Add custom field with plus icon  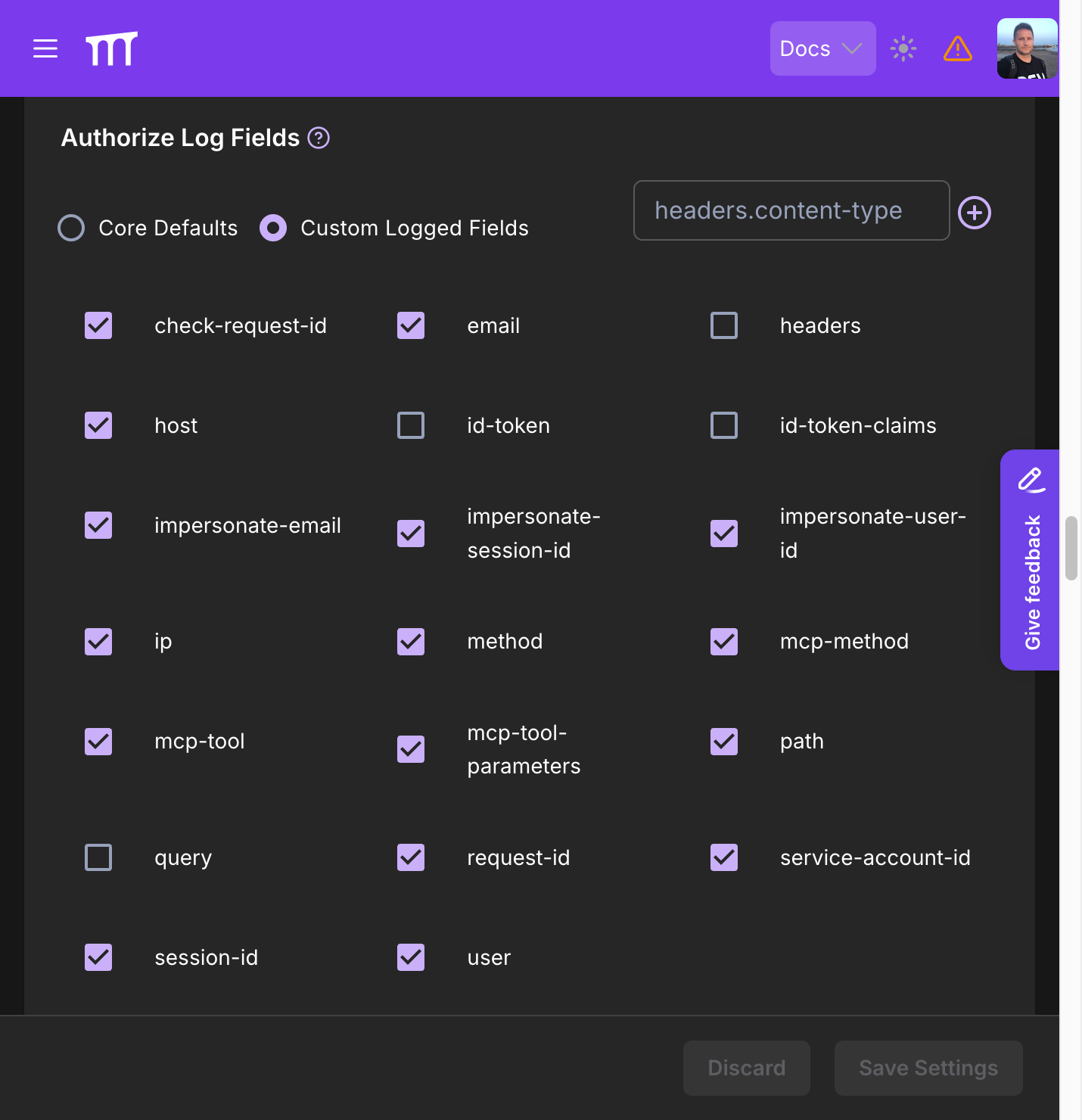975,212
